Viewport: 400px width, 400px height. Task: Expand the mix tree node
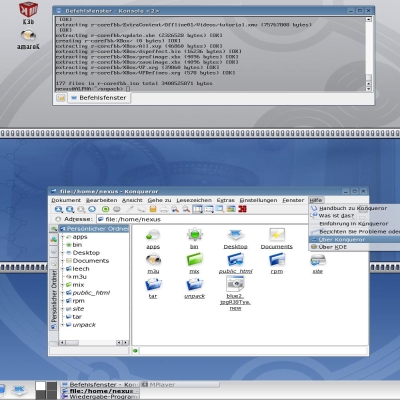click(62, 285)
